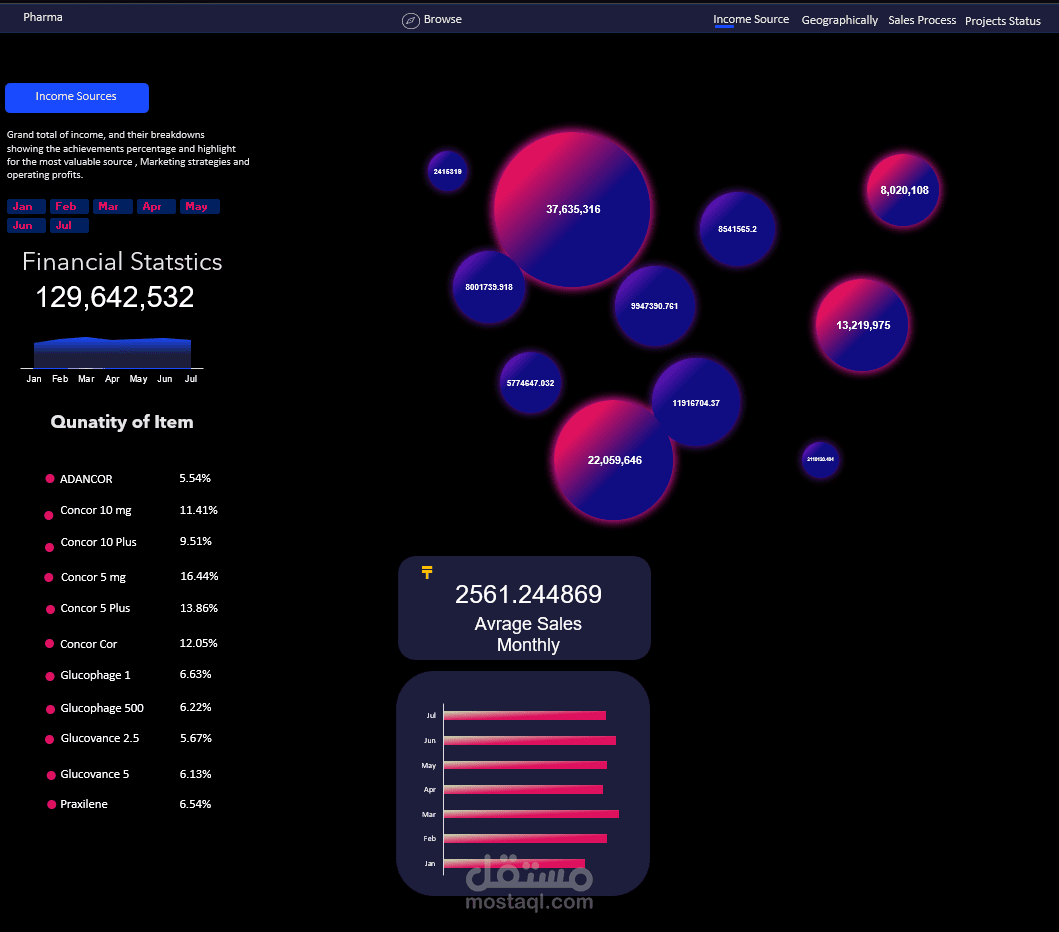Click the Pharma logo text
Screen dimensions: 1059x932
43,16
